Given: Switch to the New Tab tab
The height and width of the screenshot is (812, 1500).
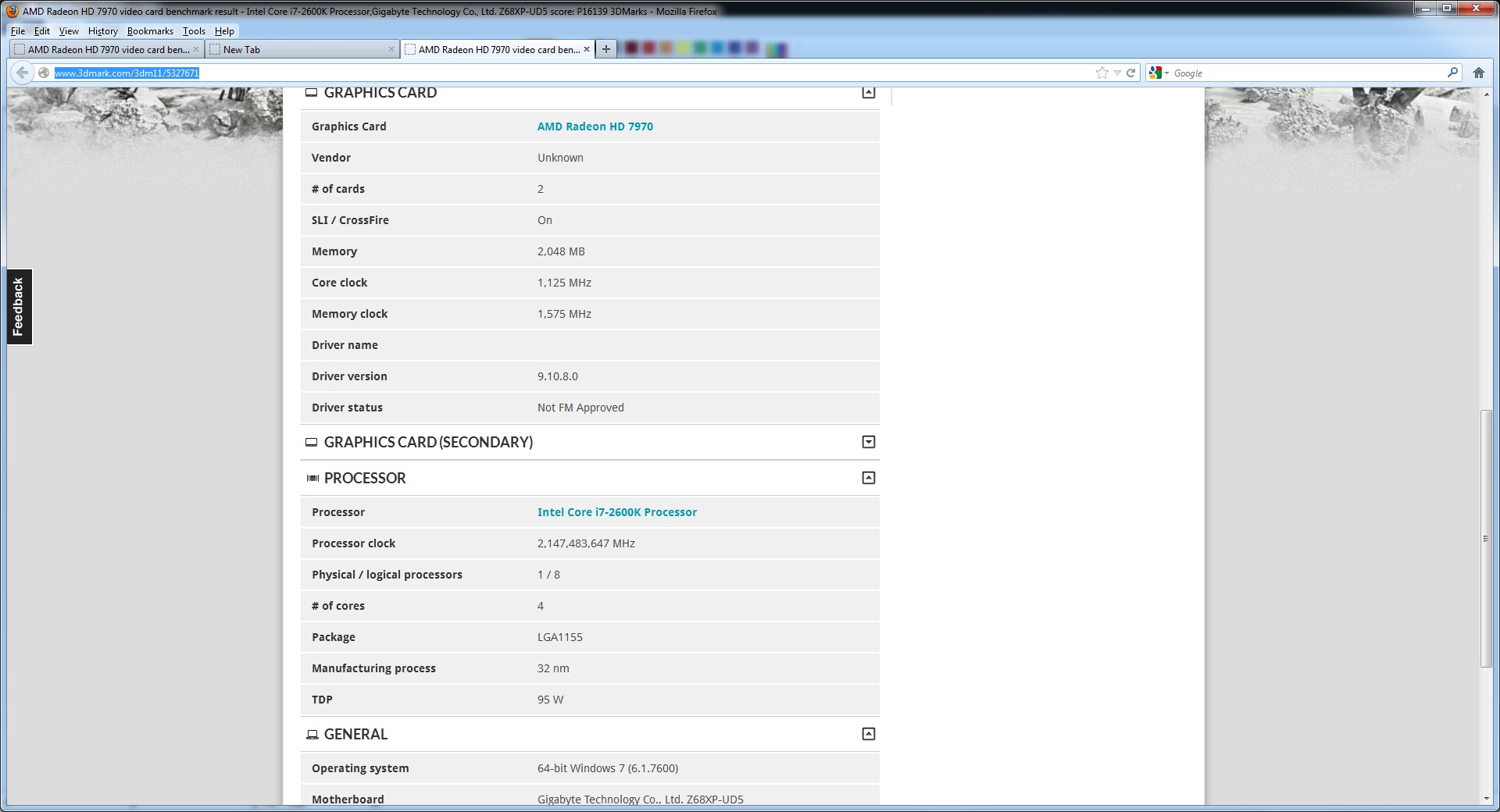Looking at the screenshot, I should tap(302, 49).
